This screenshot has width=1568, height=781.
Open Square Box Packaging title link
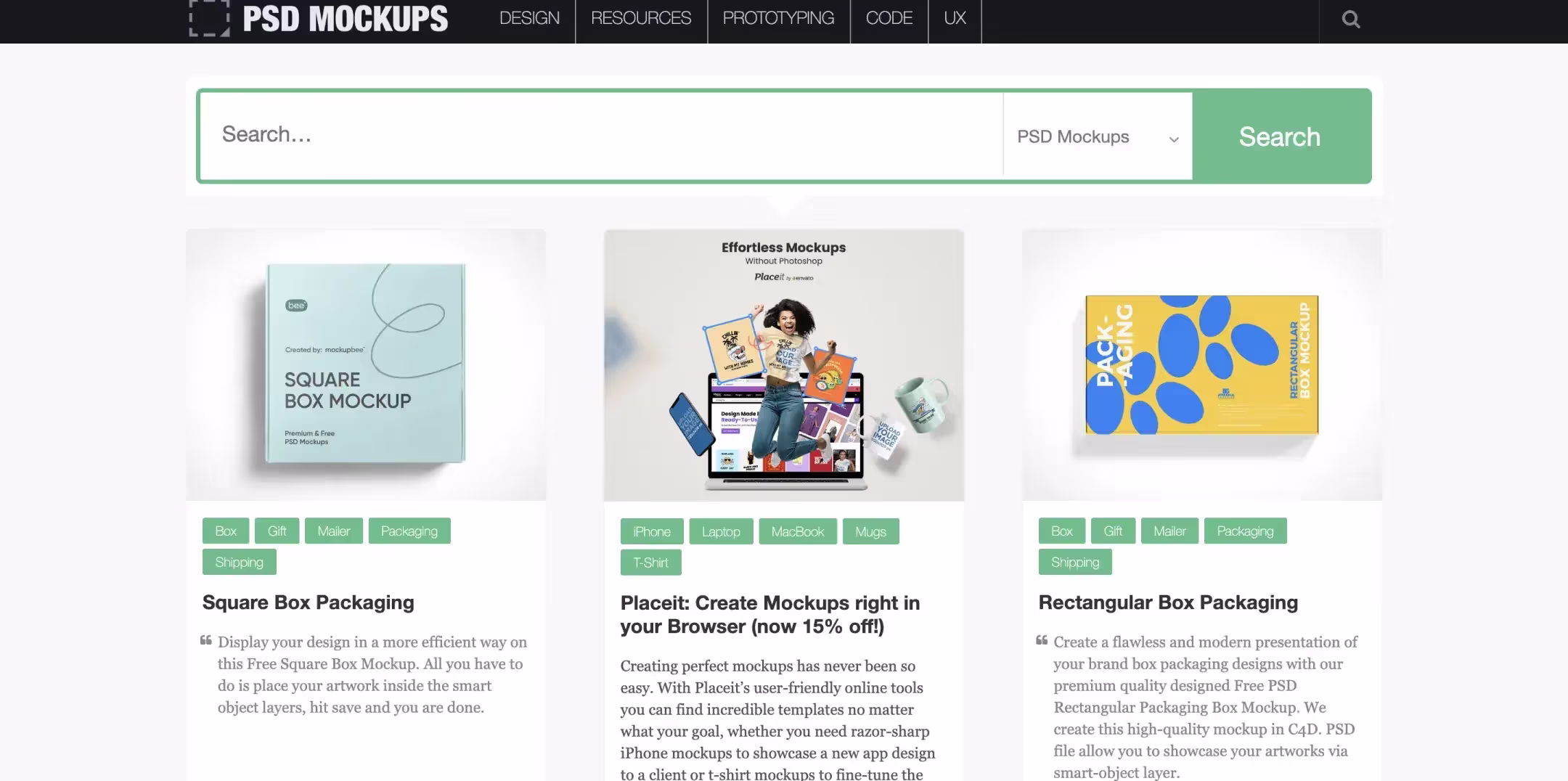click(309, 602)
